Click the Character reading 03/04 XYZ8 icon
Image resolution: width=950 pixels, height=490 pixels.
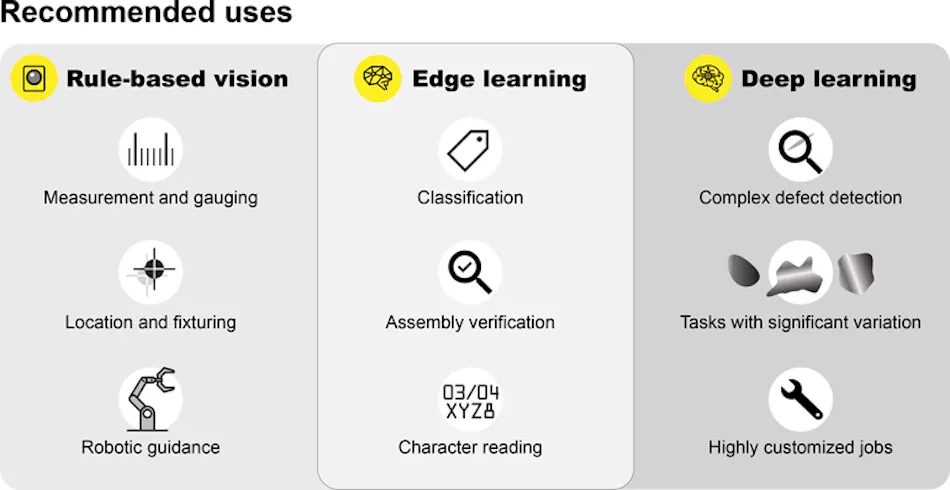coord(470,399)
